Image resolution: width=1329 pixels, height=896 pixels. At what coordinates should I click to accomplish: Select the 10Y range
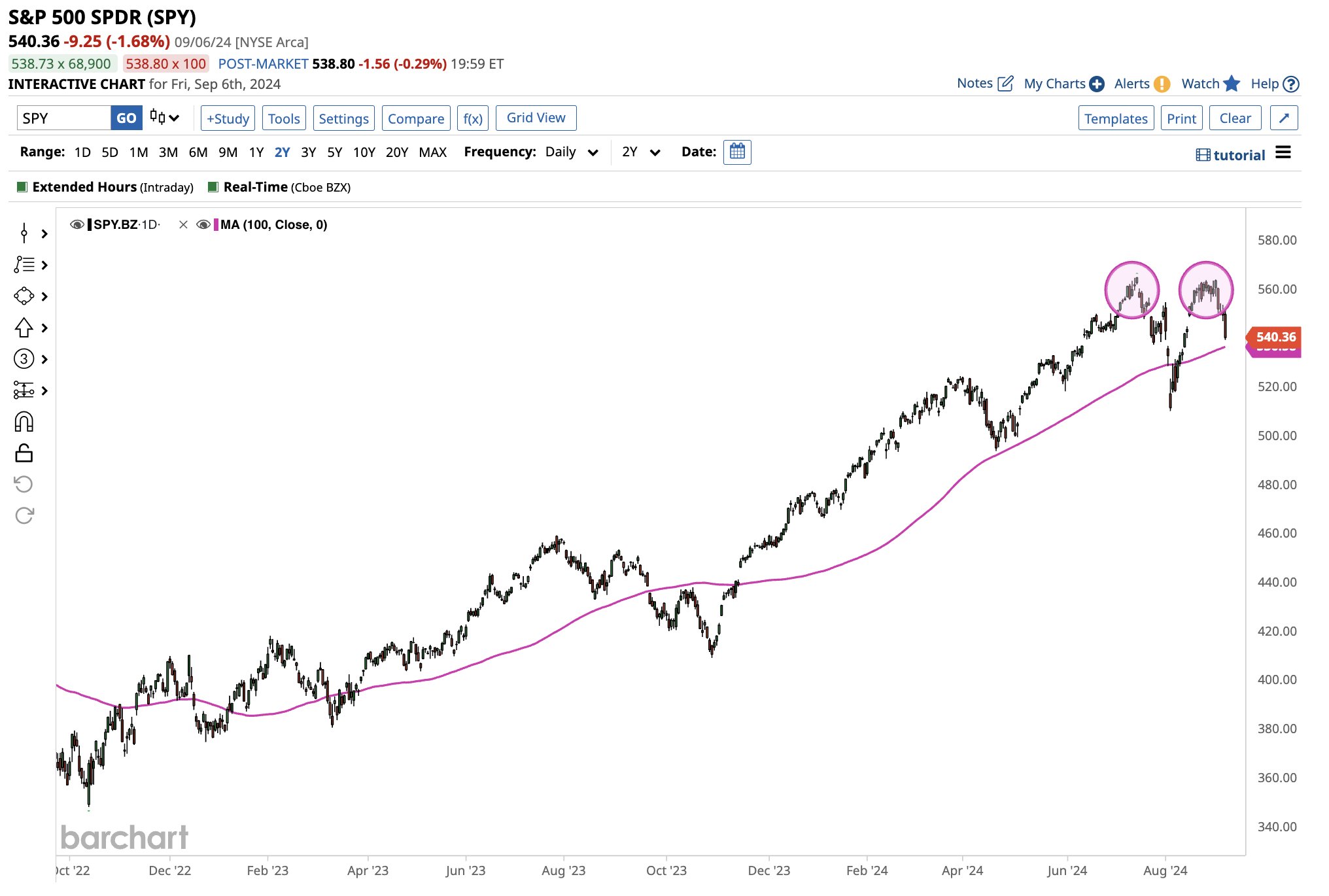pyautogui.click(x=364, y=152)
